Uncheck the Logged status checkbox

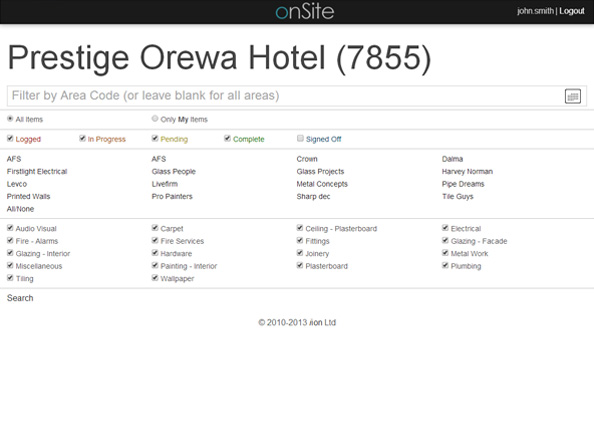click(10, 139)
